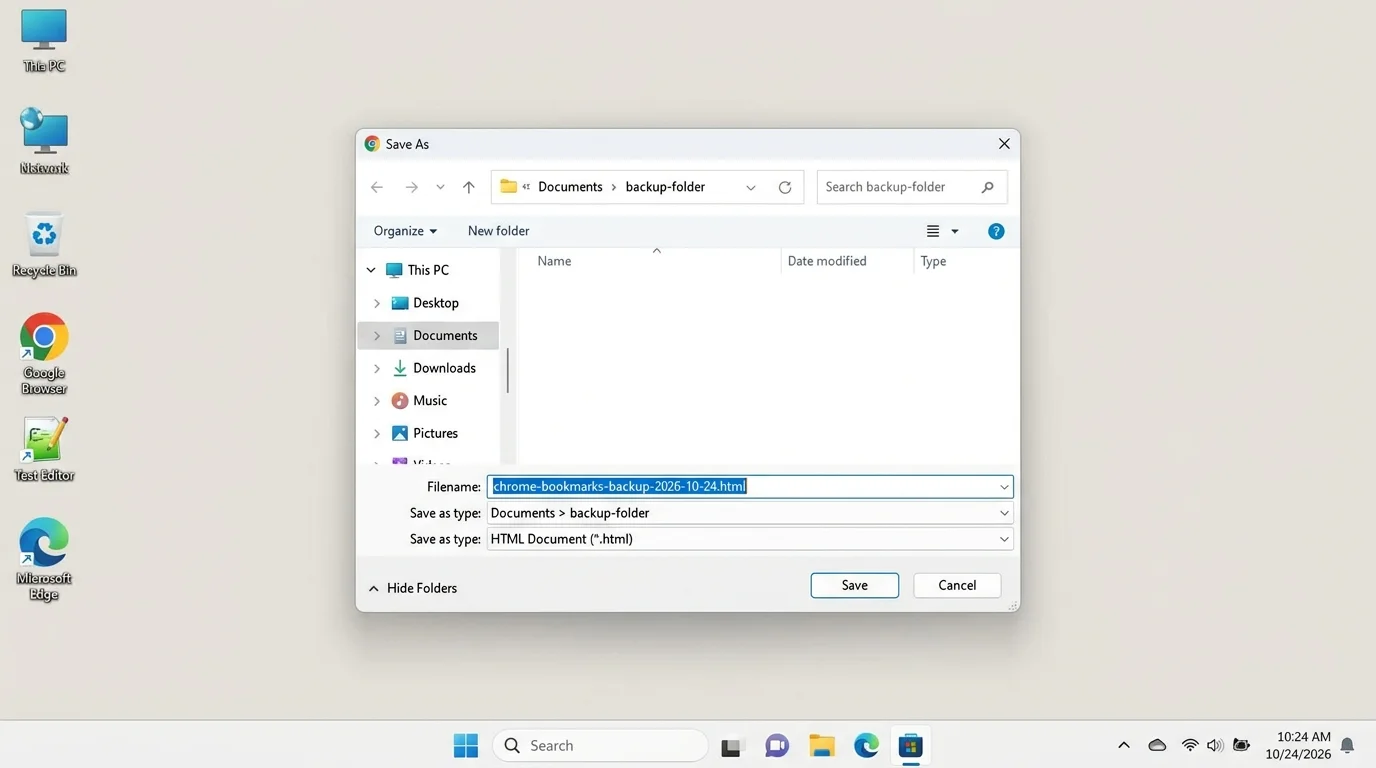Click the Save button
The height and width of the screenshot is (768, 1376).
[x=855, y=585]
